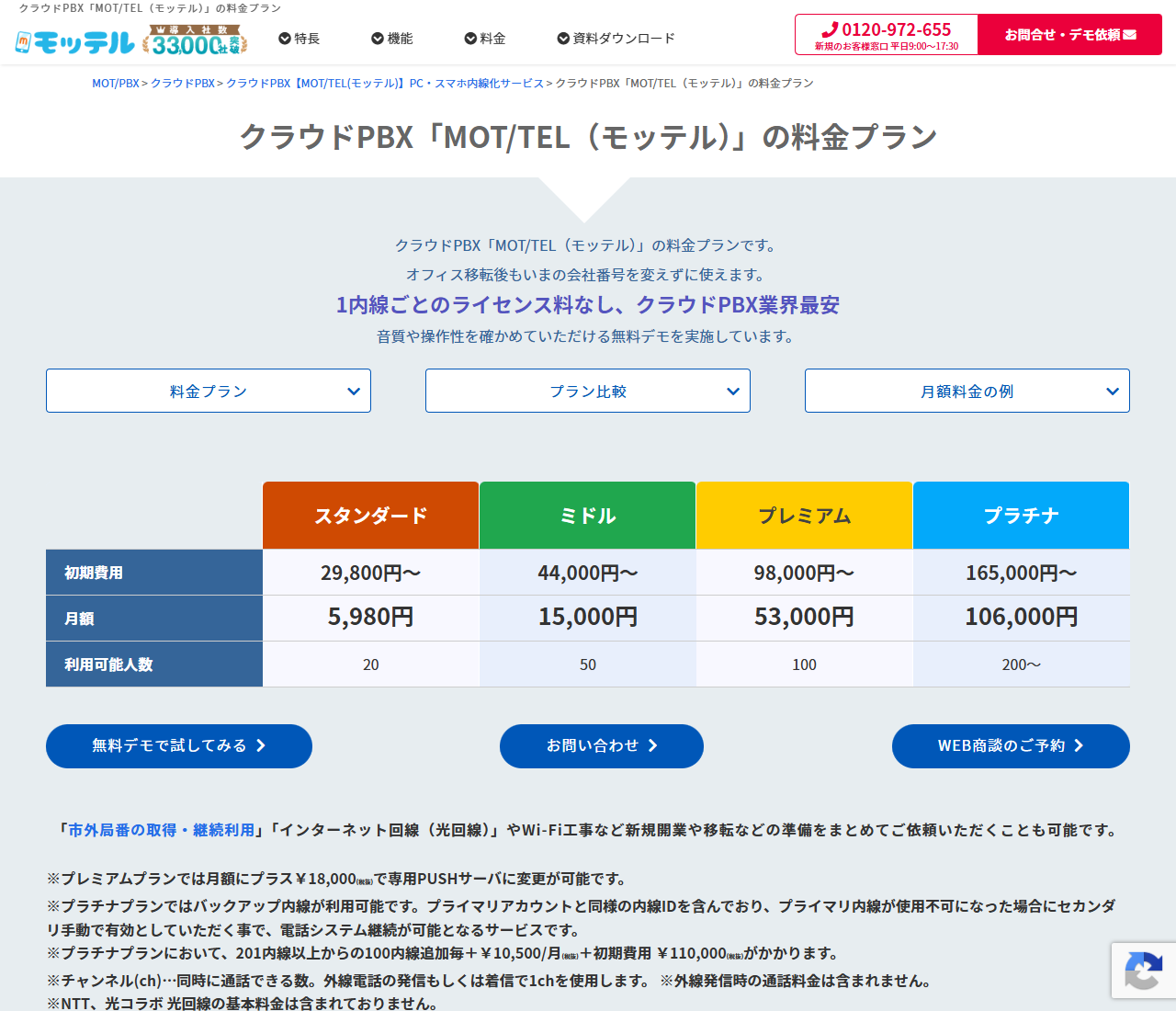Click the 29,800円〜 initial cost cell
Viewport: 1176px width, 1011px height.
(x=371, y=573)
